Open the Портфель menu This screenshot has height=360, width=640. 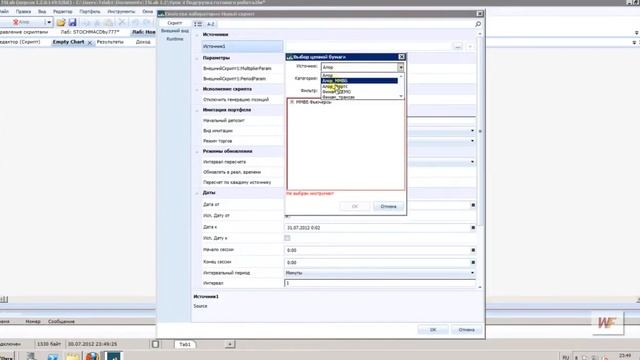pos(90,11)
